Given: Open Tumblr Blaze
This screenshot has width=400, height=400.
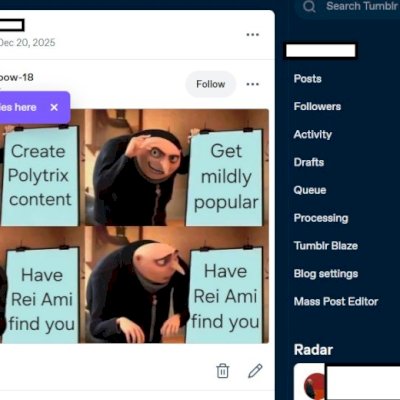Looking at the screenshot, I should pos(326,246).
